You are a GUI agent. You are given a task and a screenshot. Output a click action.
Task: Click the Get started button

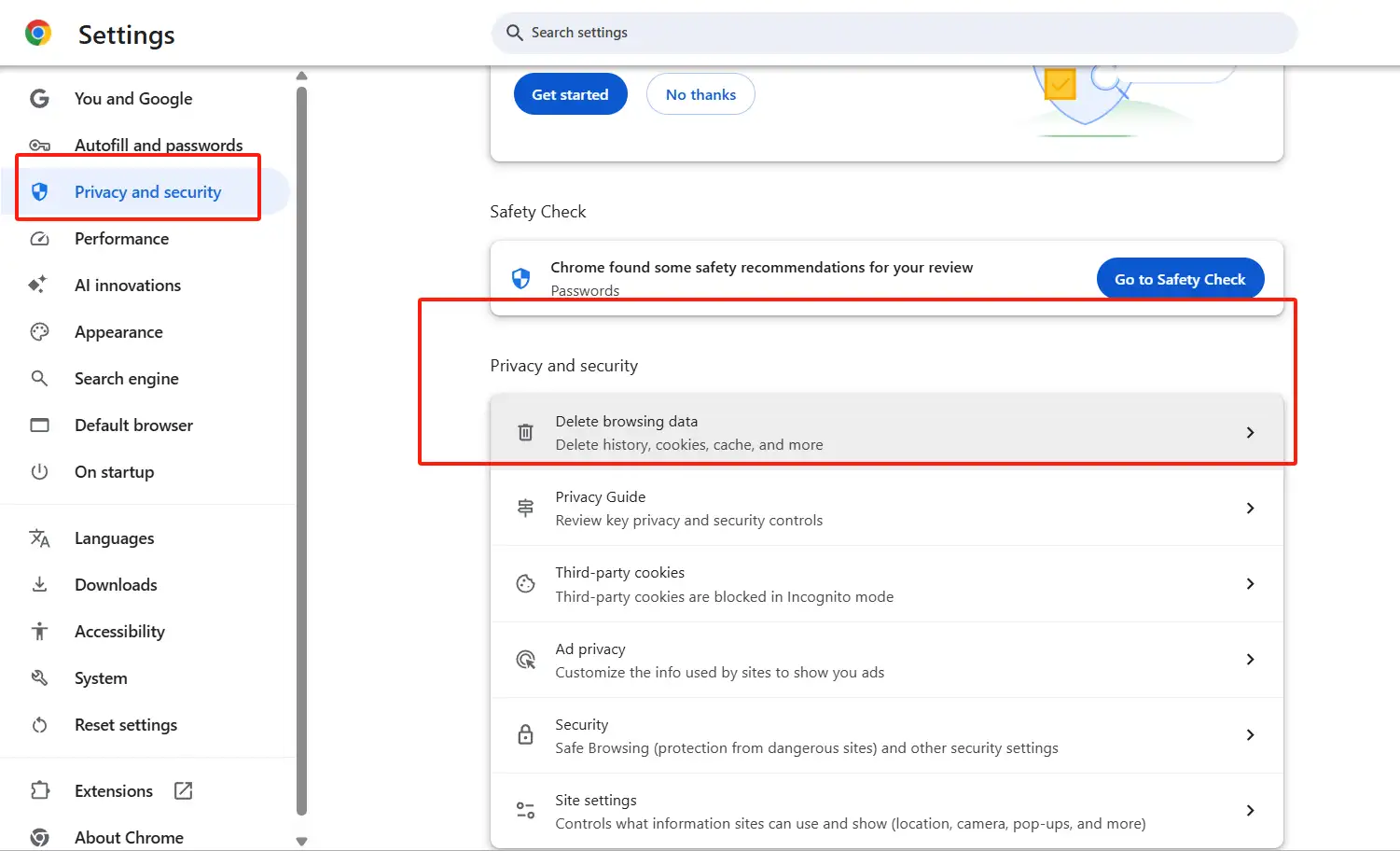coord(570,94)
